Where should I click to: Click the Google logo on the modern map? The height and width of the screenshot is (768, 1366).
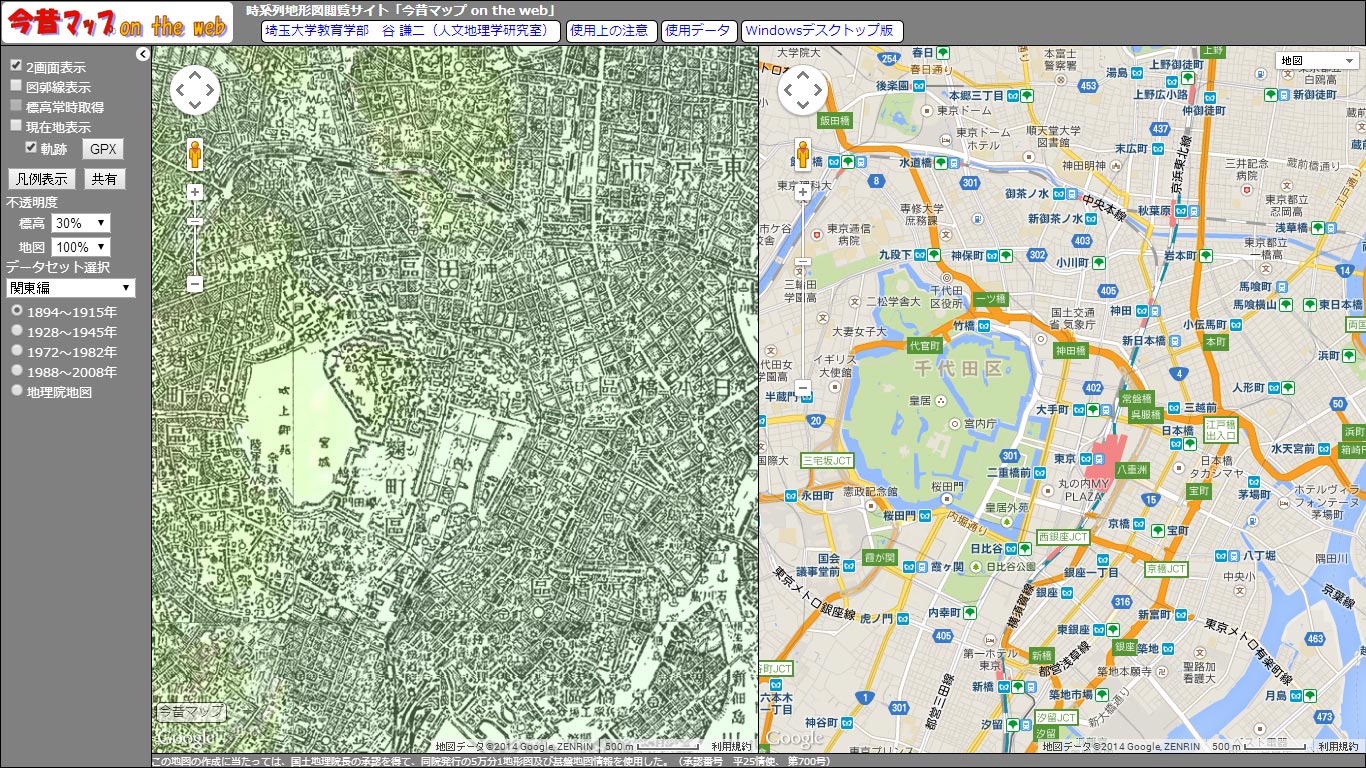point(795,738)
